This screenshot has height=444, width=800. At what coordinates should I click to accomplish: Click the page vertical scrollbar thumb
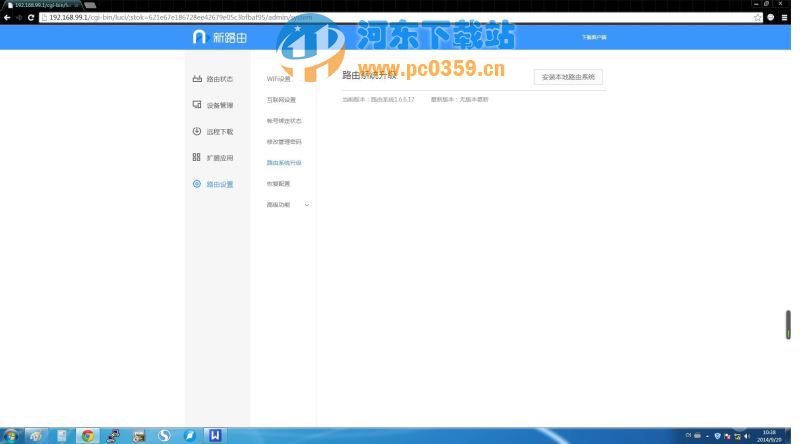pyautogui.click(x=788, y=325)
